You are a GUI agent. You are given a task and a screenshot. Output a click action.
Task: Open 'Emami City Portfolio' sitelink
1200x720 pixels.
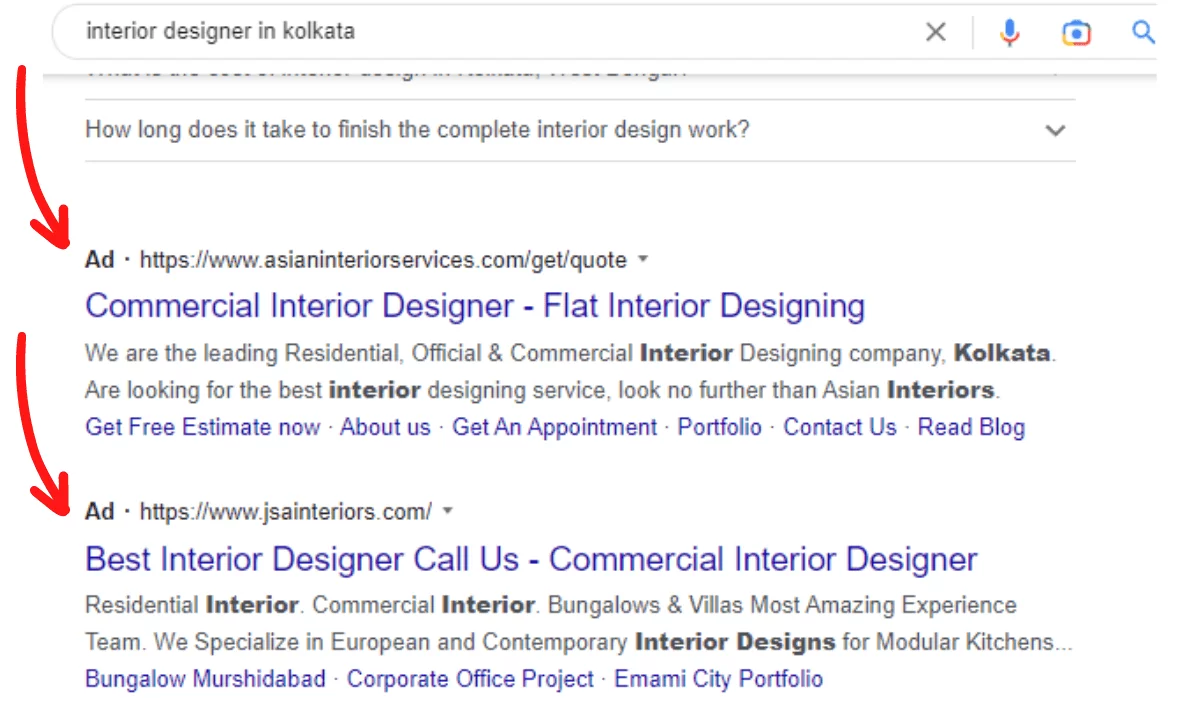[x=718, y=679]
